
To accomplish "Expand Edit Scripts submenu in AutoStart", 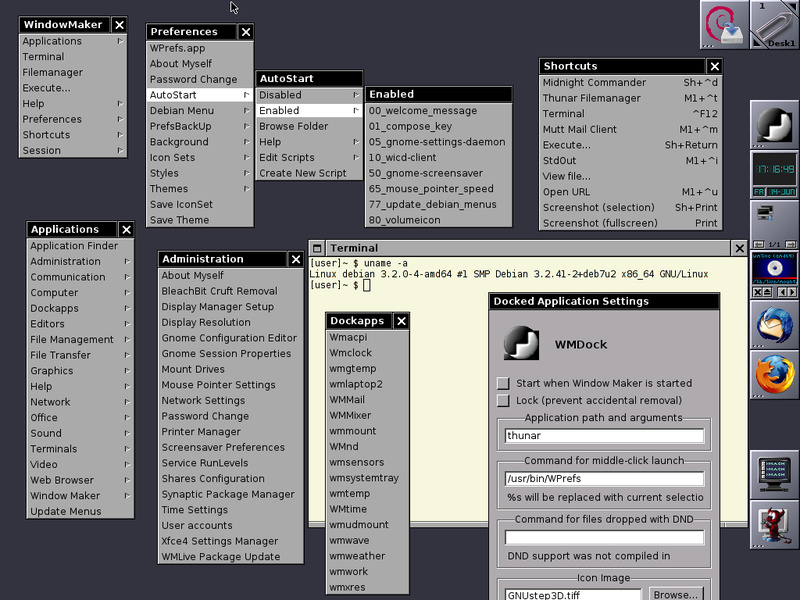I will point(309,158).
